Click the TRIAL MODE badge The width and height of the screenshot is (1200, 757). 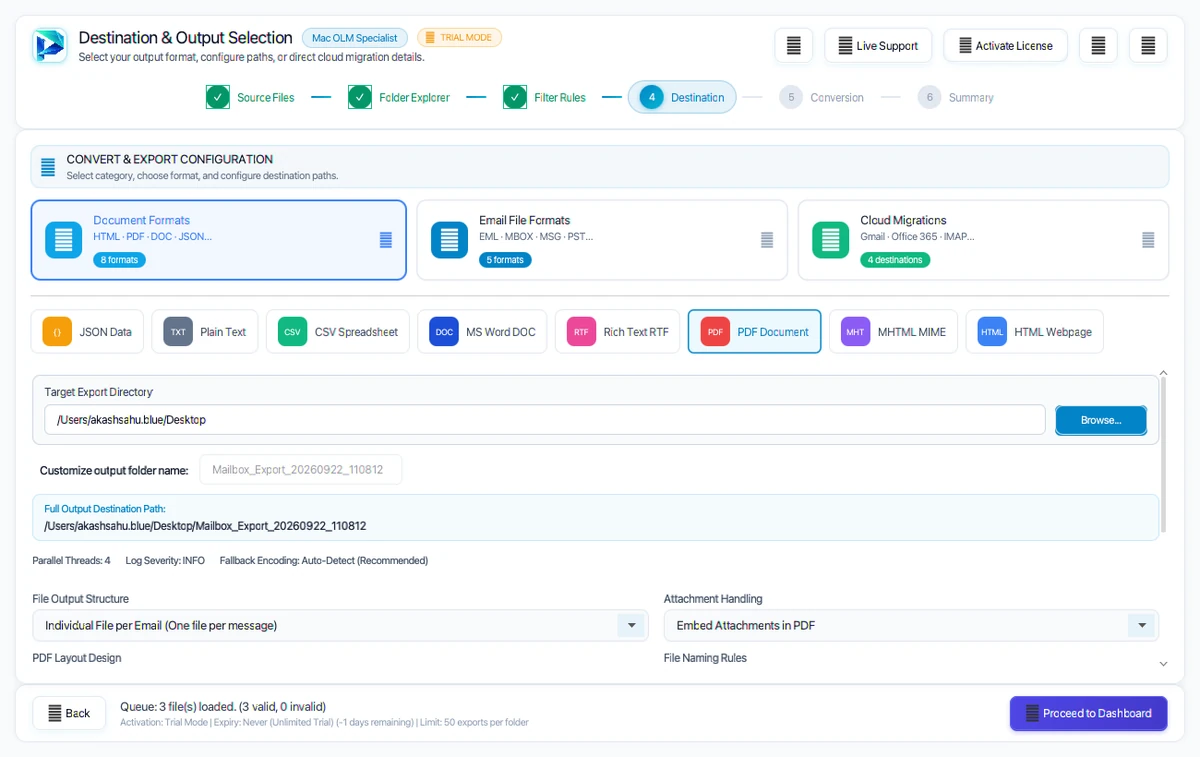(459, 38)
